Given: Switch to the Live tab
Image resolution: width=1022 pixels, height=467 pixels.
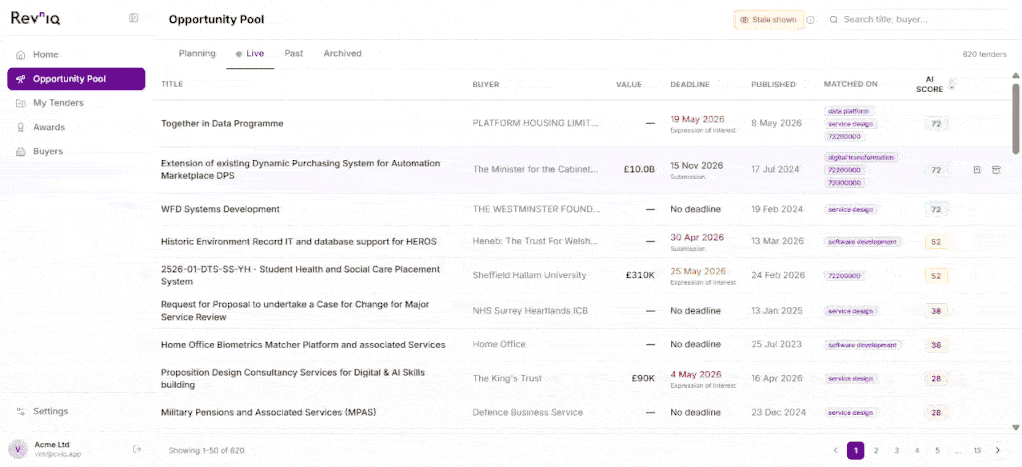Looking at the screenshot, I should coord(250,53).
